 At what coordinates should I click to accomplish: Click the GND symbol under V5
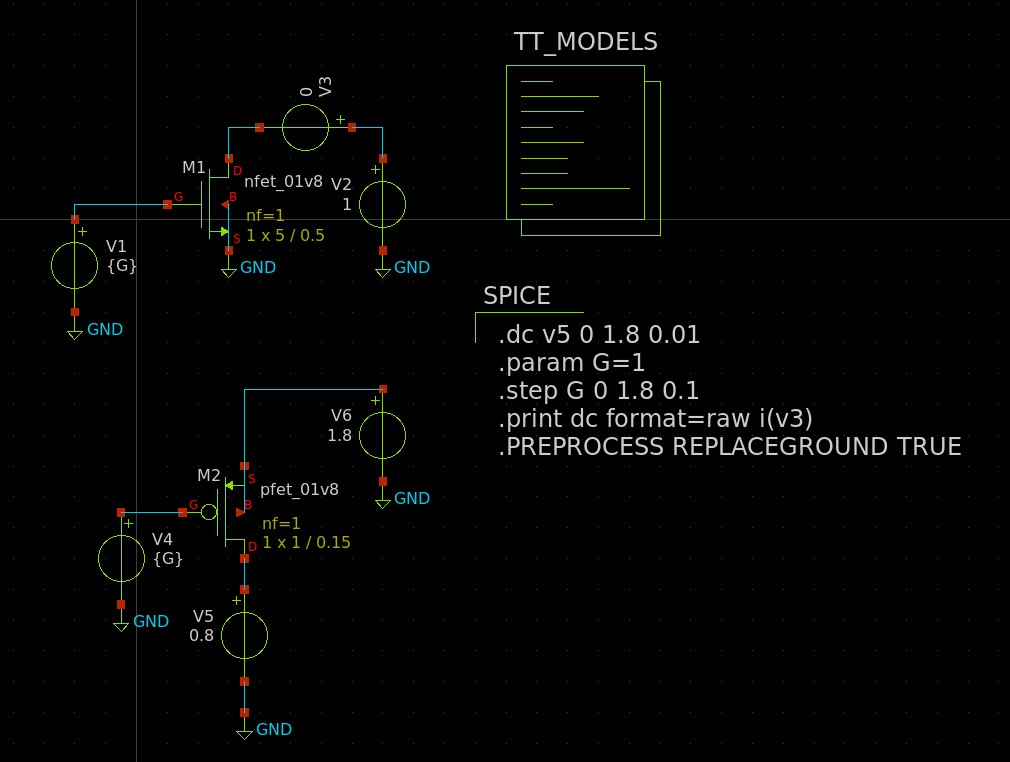(245, 731)
